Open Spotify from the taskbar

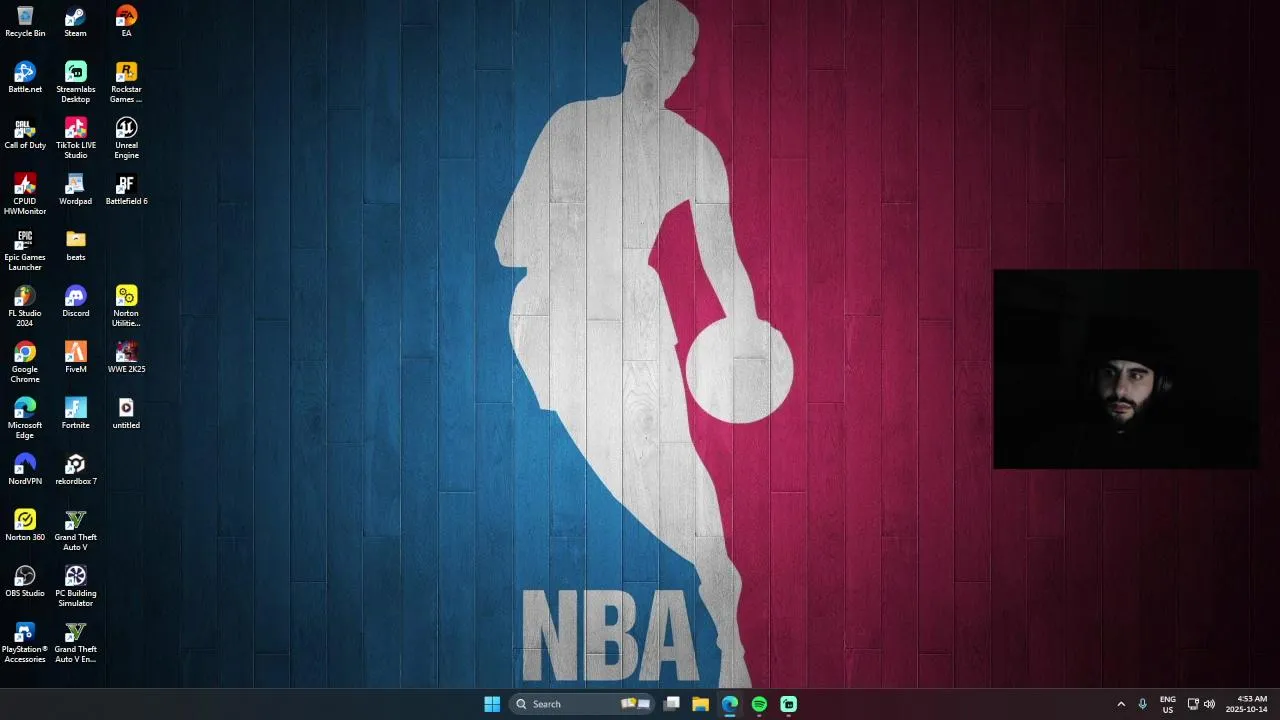[x=759, y=704]
